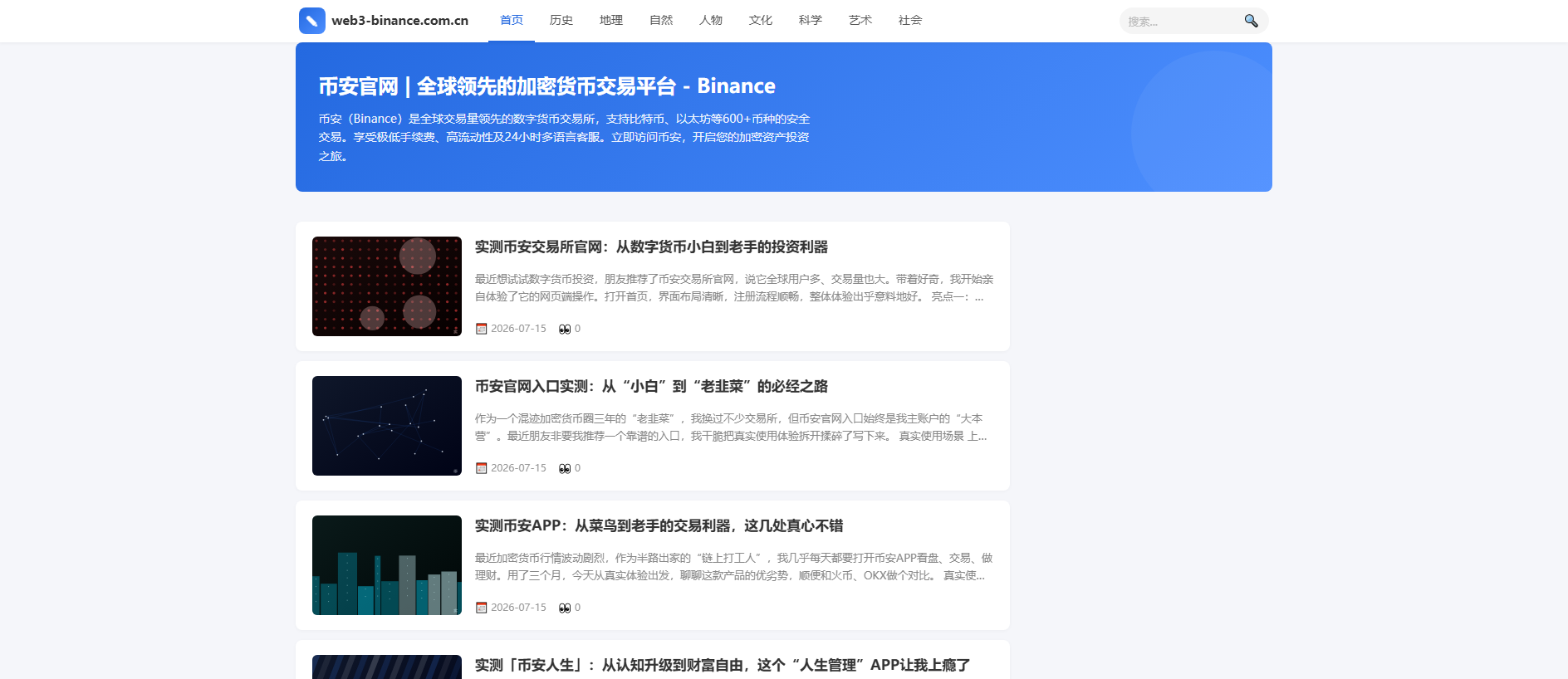
Task: Click view count 0 of 投资利器 article
Action: click(x=577, y=329)
